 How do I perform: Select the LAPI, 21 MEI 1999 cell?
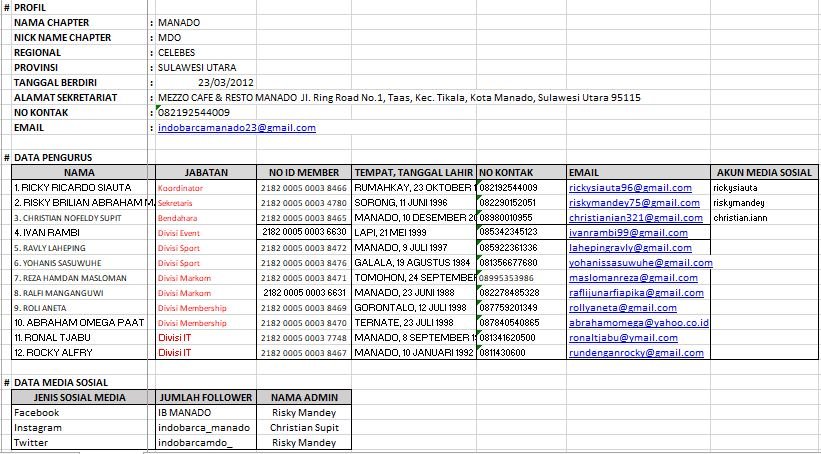(x=414, y=232)
